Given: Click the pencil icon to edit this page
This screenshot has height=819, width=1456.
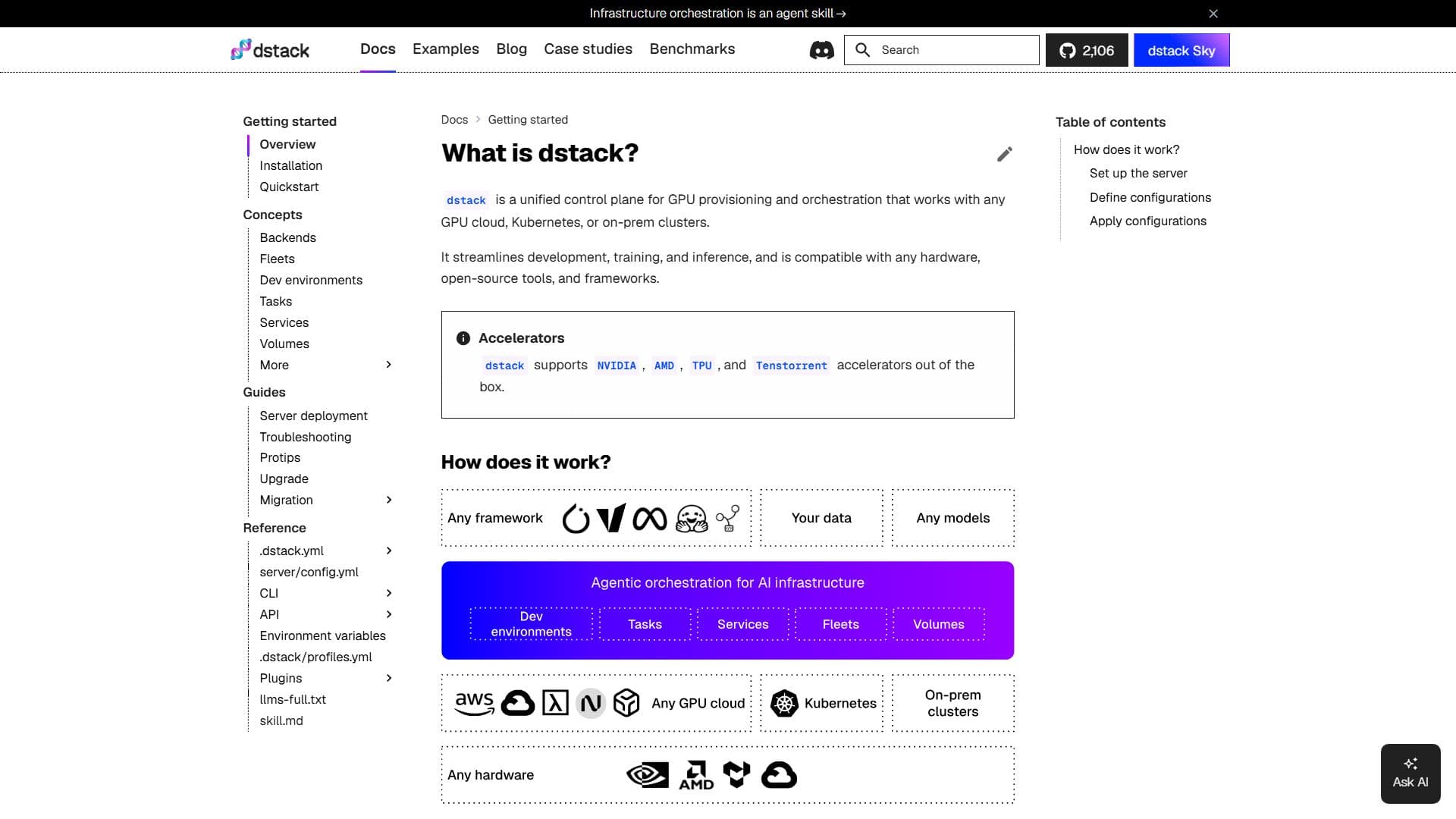Looking at the screenshot, I should tap(1004, 155).
